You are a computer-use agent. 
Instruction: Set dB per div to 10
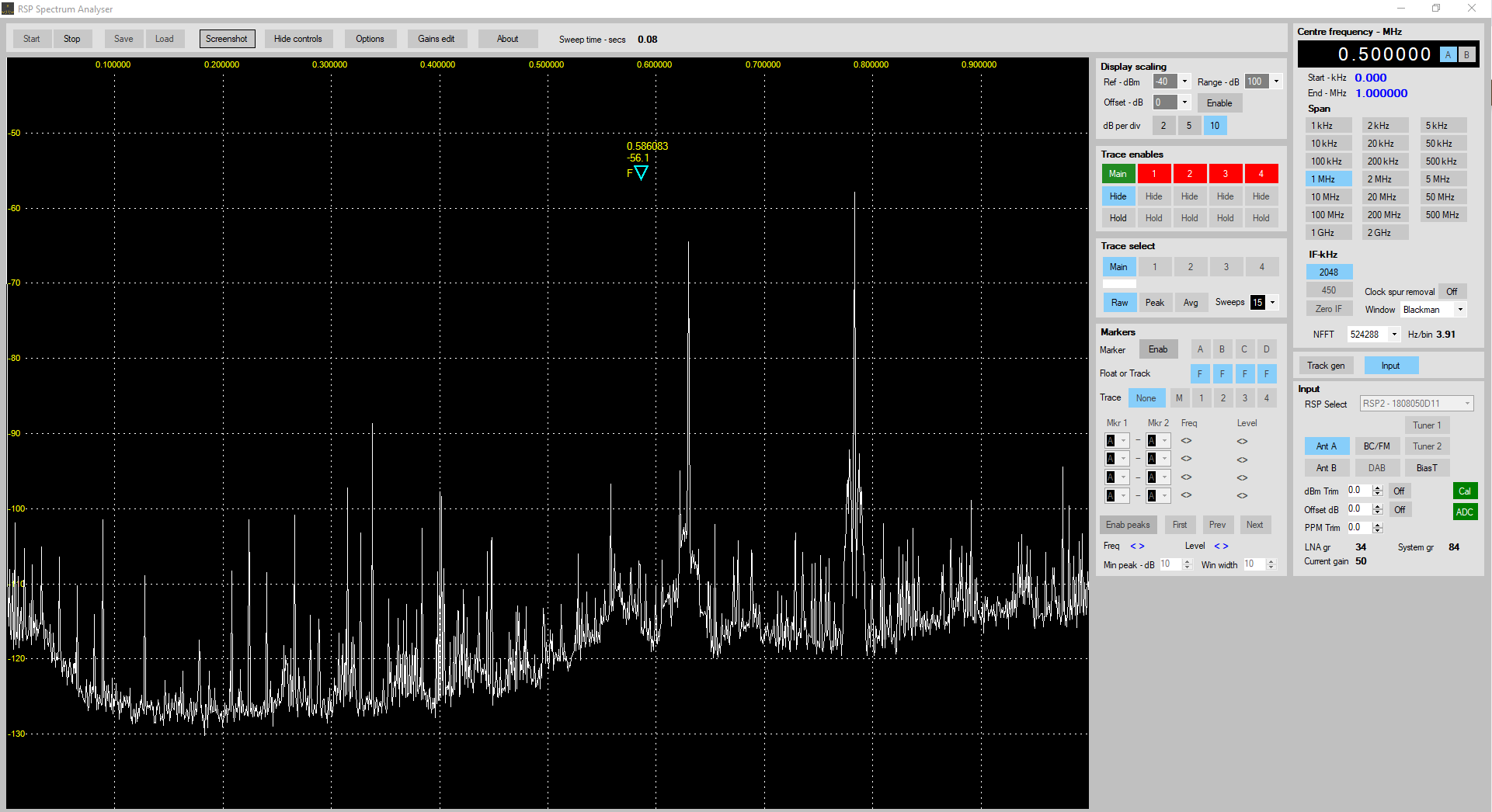pyautogui.click(x=1215, y=126)
